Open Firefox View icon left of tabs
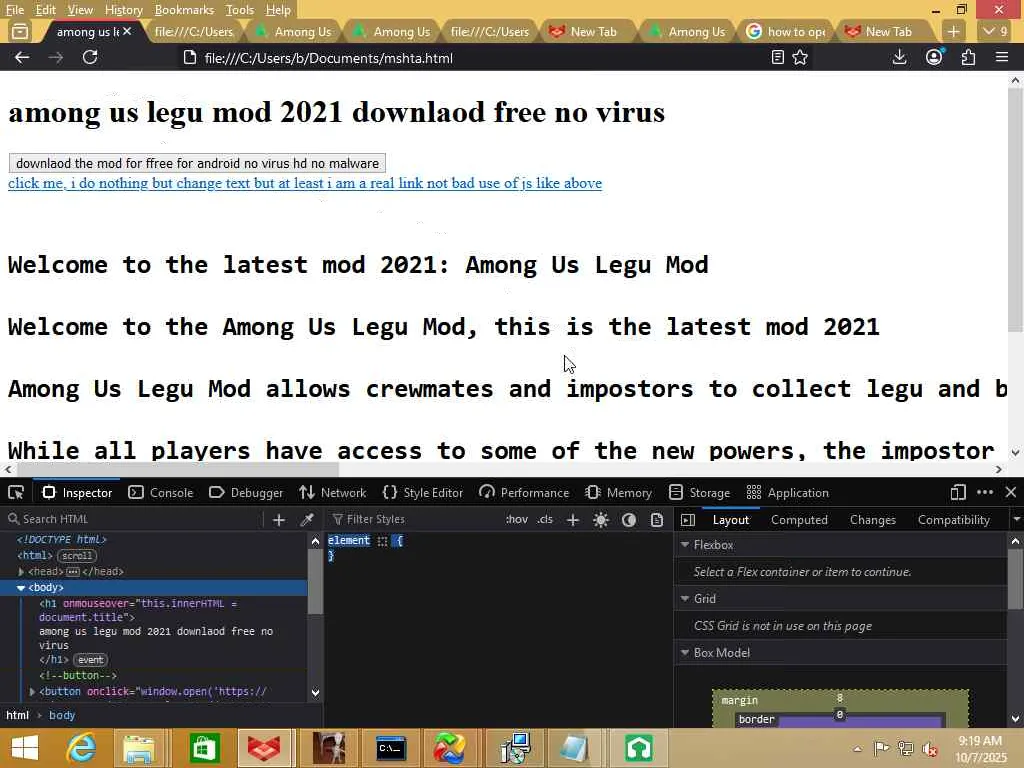The height and width of the screenshot is (768, 1024). tap(20, 31)
